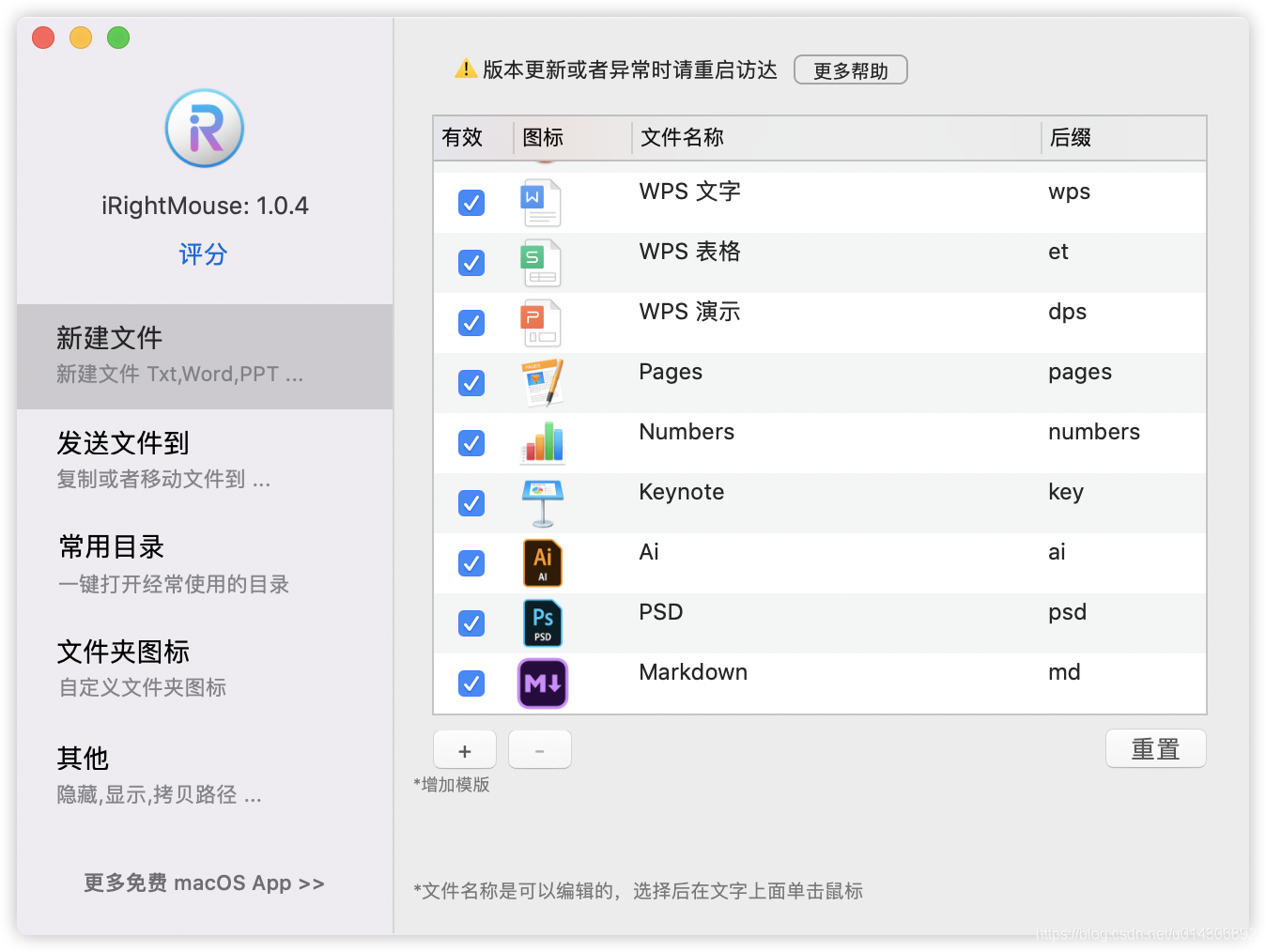Select the Markdown file name cell
This screenshot has height=952, width=1266.
(x=693, y=672)
